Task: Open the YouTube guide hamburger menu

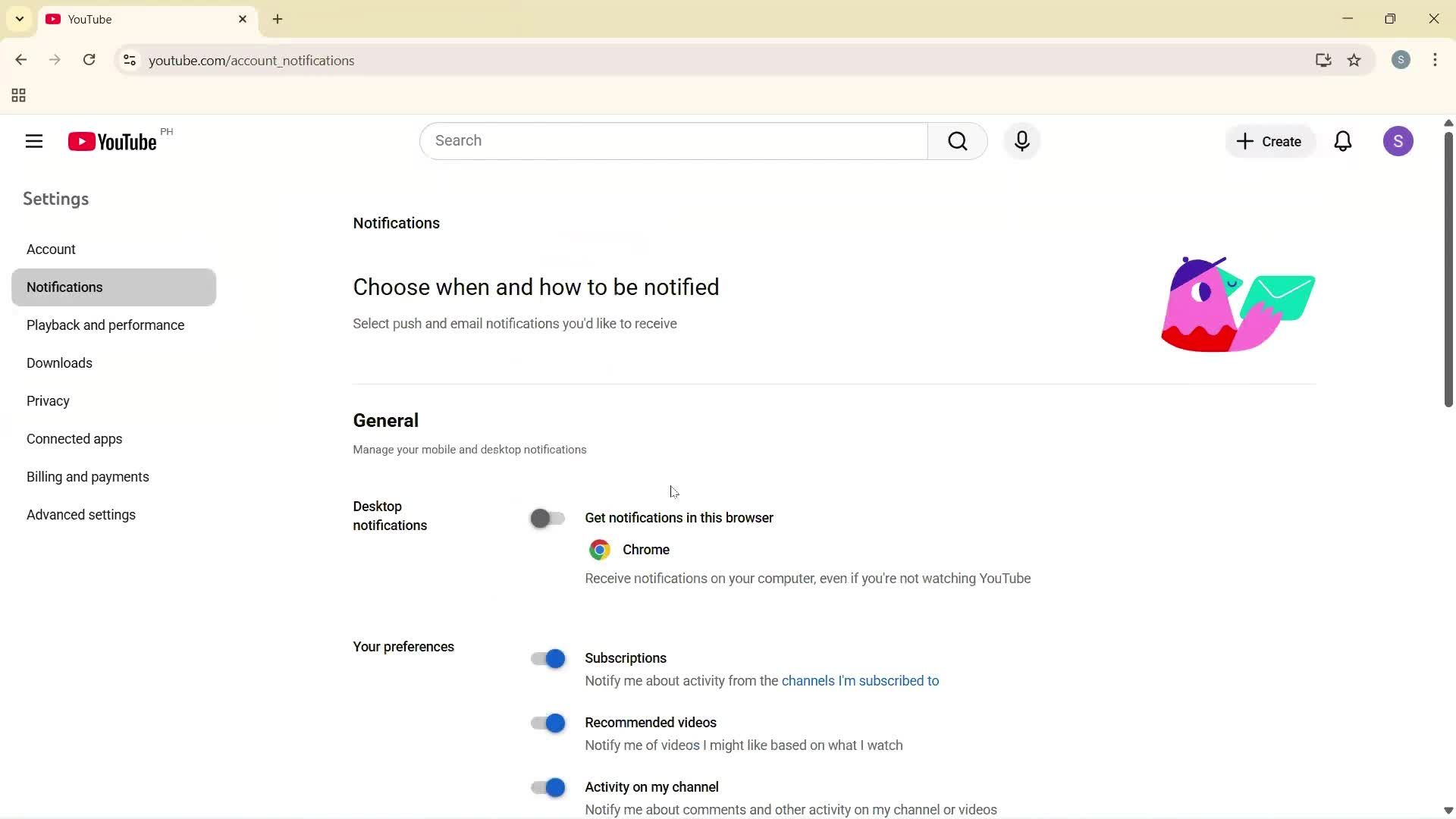Action: coord(33,141)
